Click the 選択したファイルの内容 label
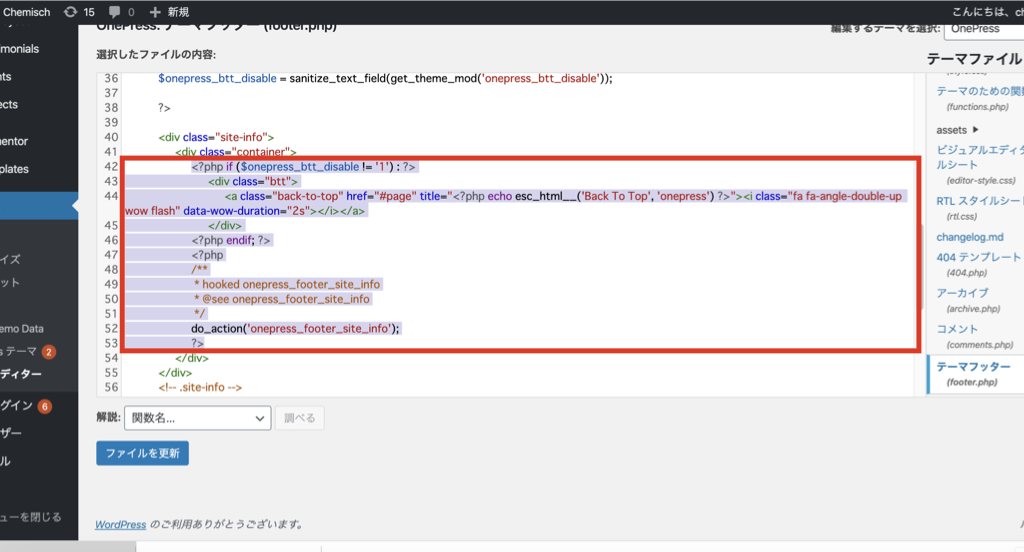Image resolution: width=1024 pixels, height=552 pixels. (156, 54)
